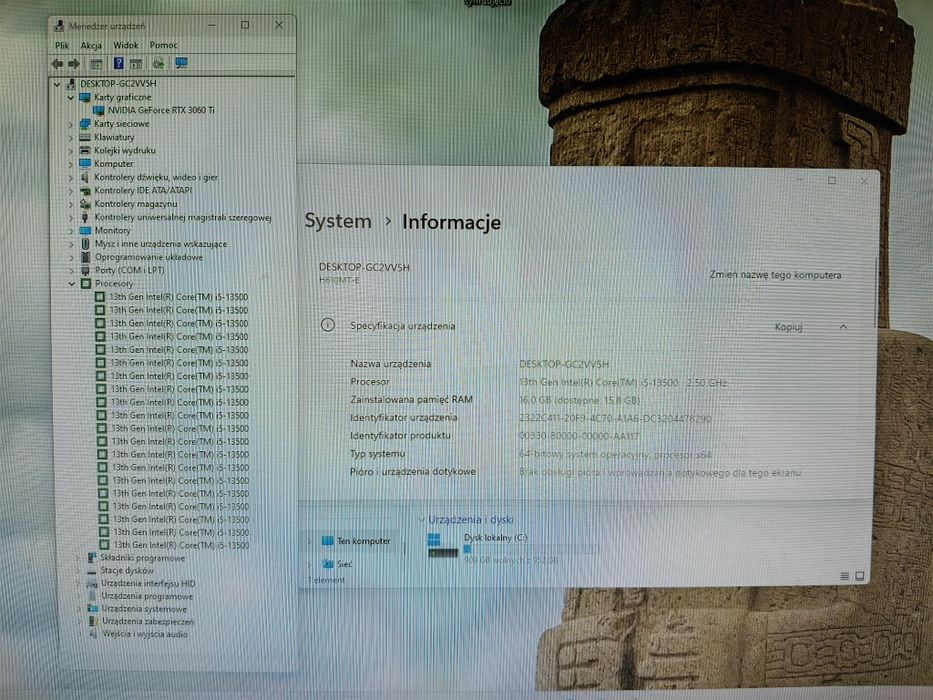Screen dimensions: 933x700
Task: Click the monitor icon in Device Manager toolbar
Action: coord(181,63)
